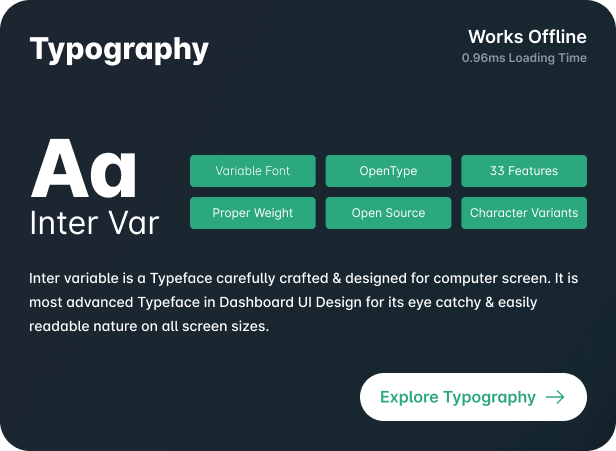Screen dimensions: 616x451
Task: Click the Open Source tag
Action: click(388, 213)
